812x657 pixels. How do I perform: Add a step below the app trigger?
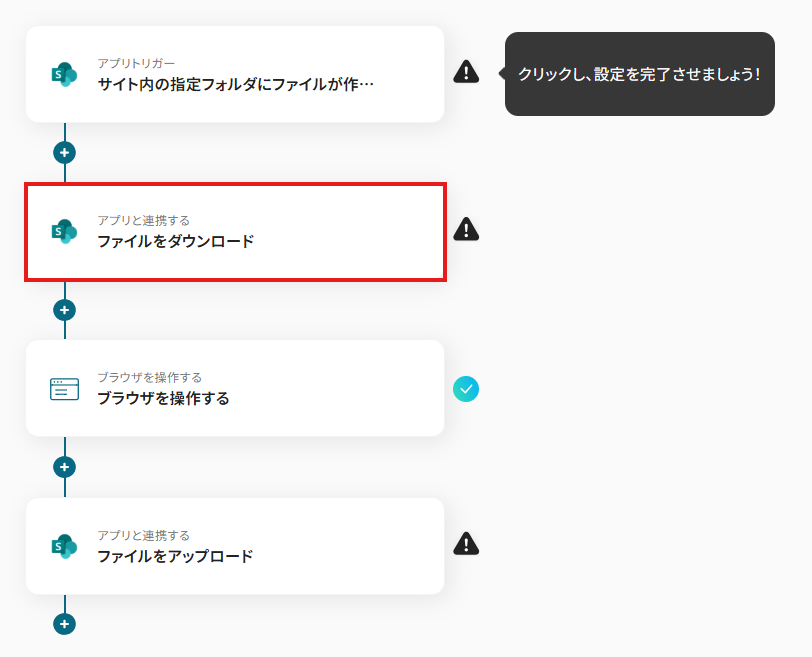pos(64,153)
